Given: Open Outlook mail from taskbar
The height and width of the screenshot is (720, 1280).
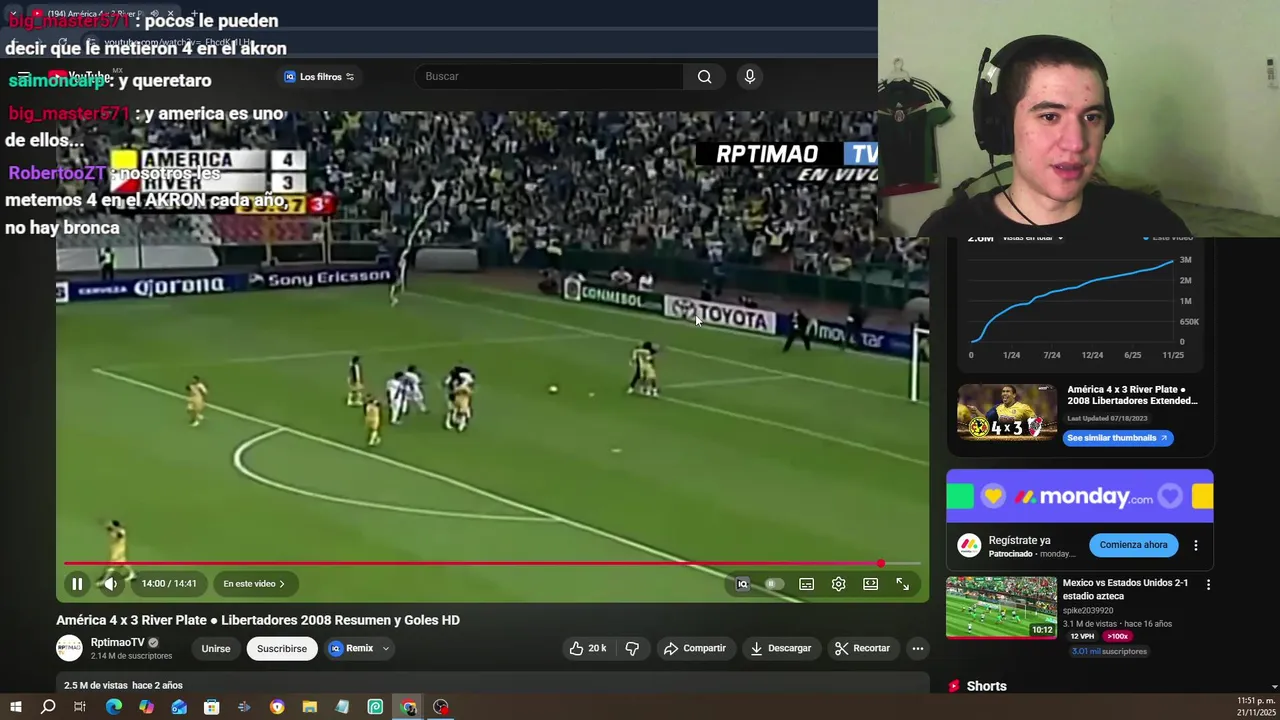Looking at the screenshot, I should tap(179, 708).
